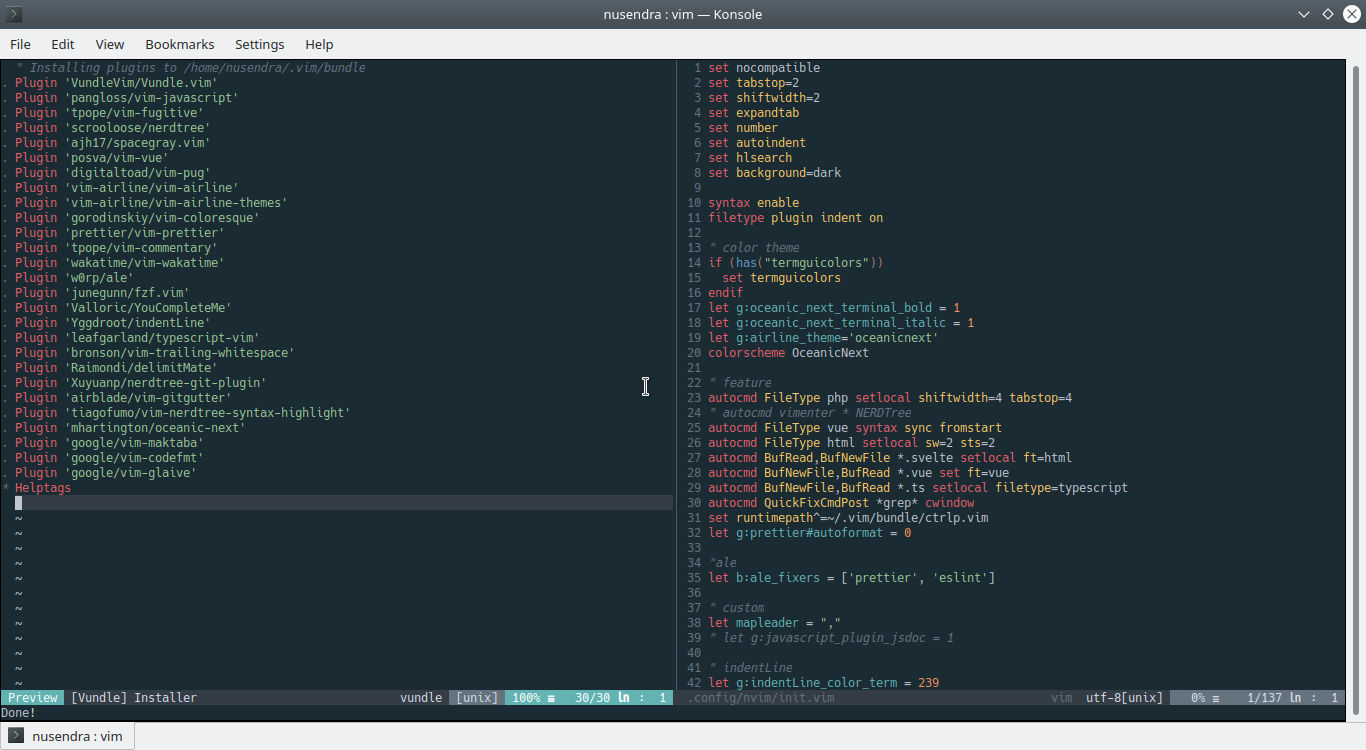Select the 'nusendra : vim' terminal tab
Screen dimensions: 1366x750
(68, 736)
